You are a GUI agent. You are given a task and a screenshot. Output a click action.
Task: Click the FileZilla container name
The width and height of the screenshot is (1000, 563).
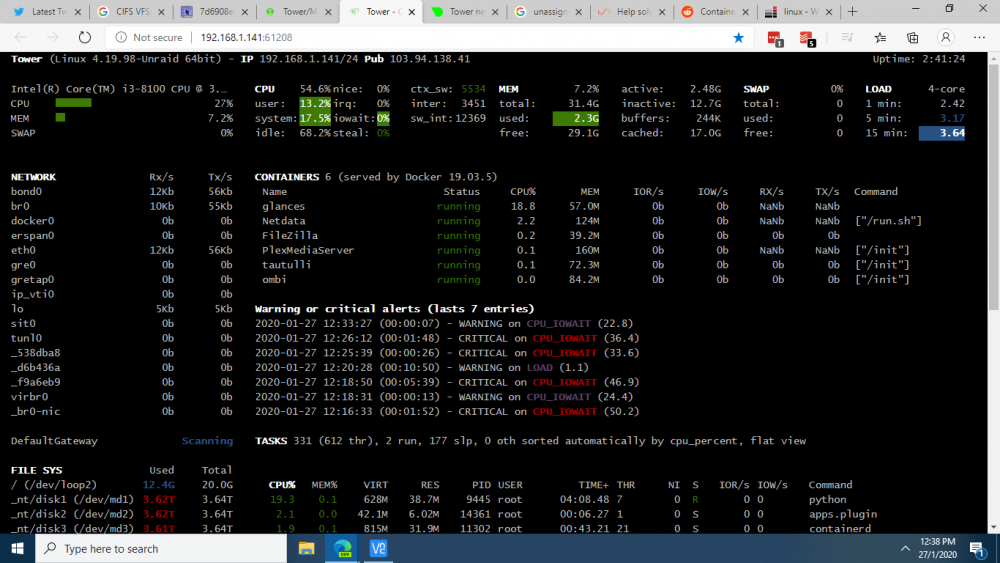[290, 235]
